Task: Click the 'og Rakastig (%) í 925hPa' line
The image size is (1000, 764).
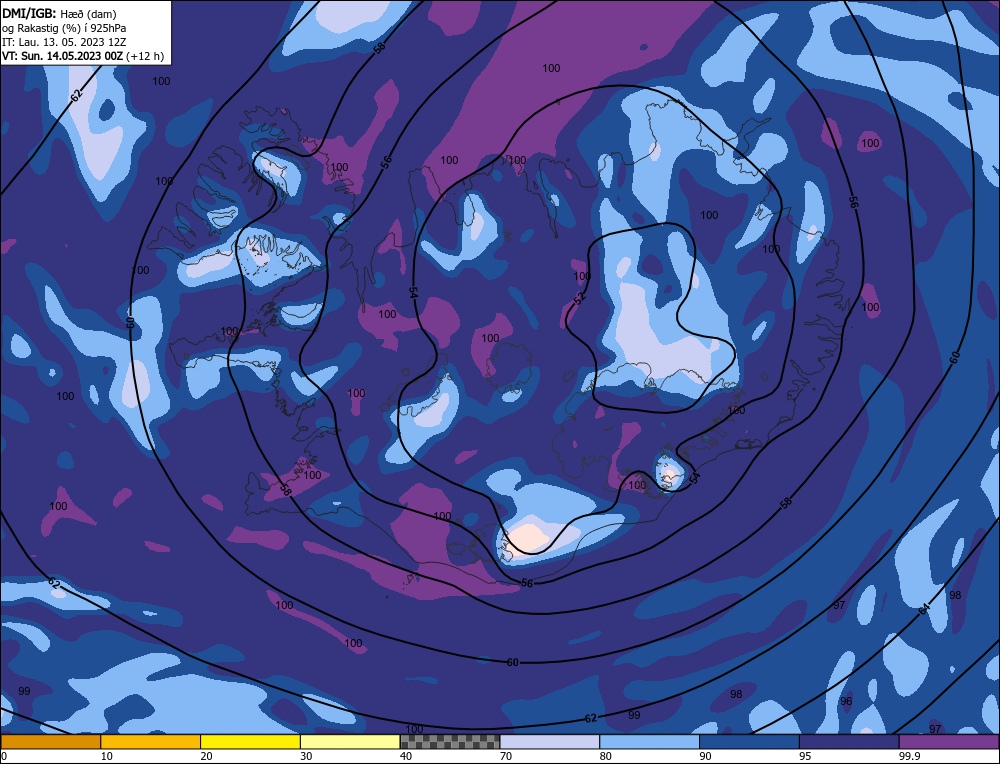Action: [x=64, y=28]
